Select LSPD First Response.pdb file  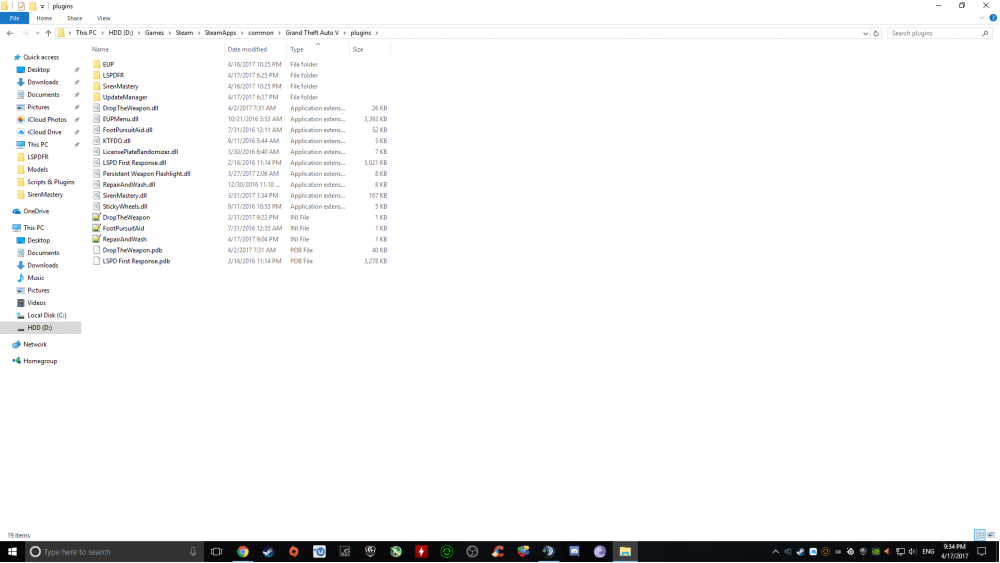pyautogui.click(x=136, y=261)
